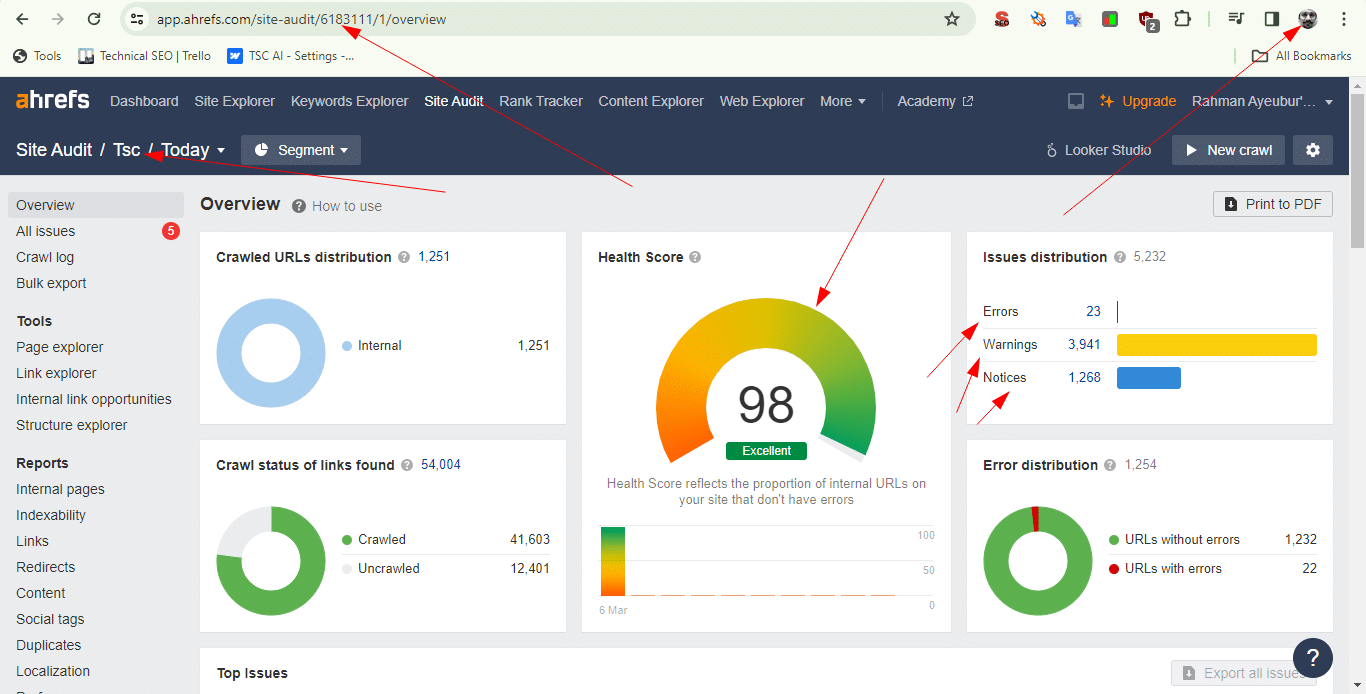The image size is (1366, 694).
Task: Open the red SEO extension icon
Action: 1002,19
